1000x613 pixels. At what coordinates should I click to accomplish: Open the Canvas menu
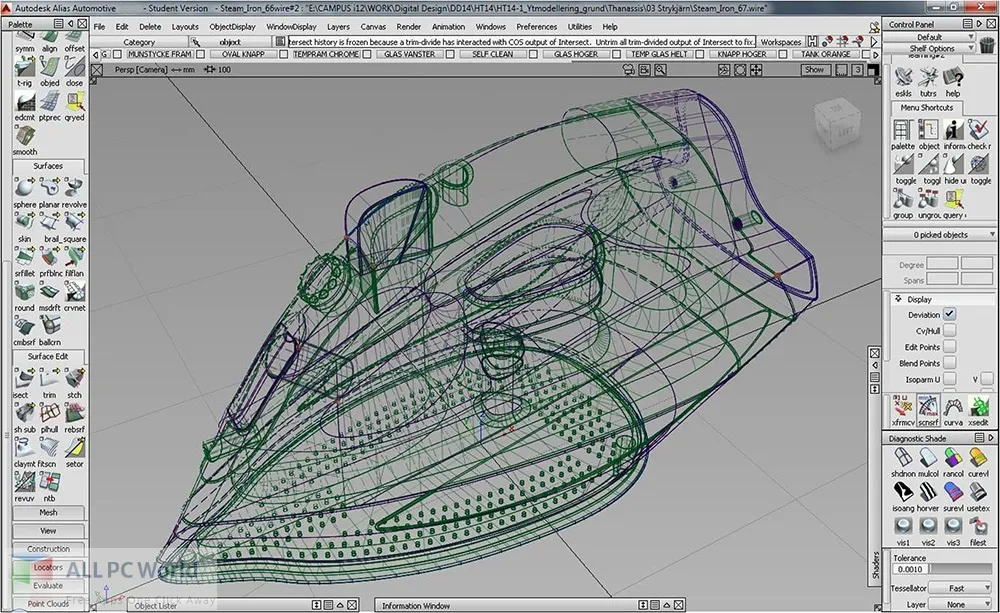372,26
